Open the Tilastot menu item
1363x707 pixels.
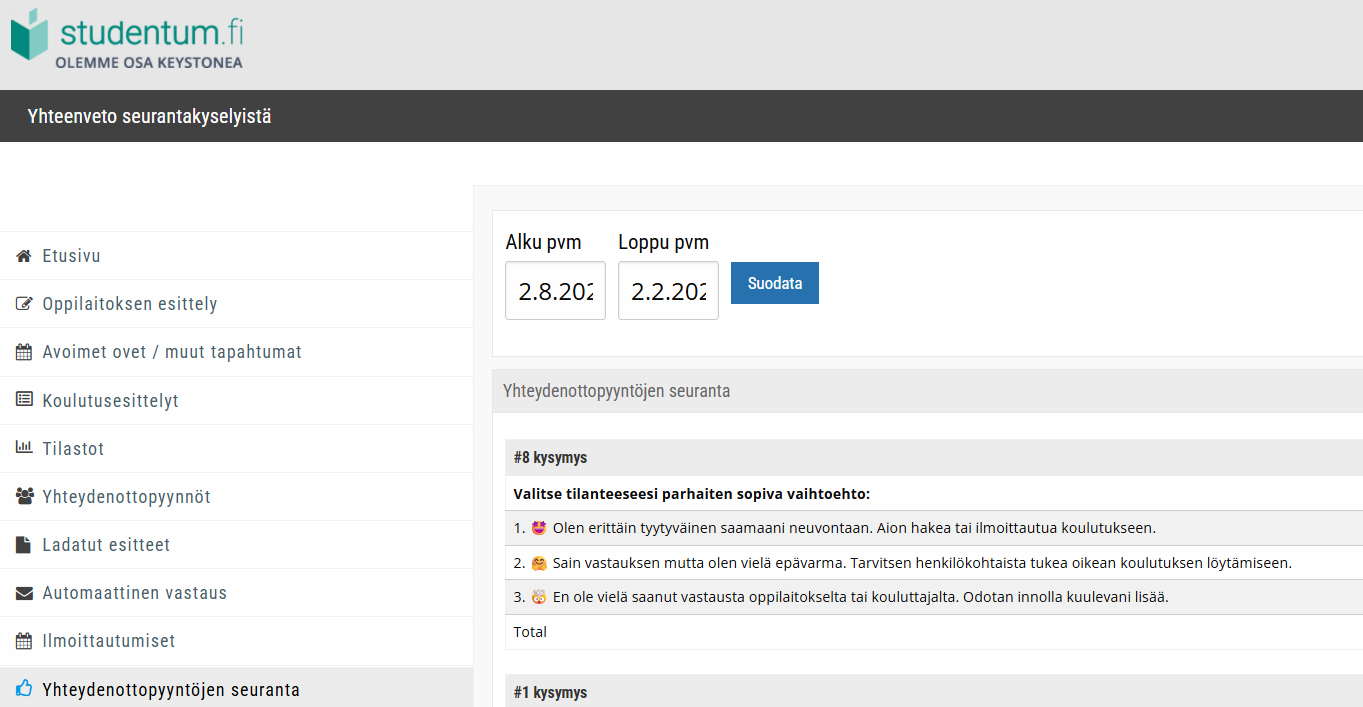(73, 449)
